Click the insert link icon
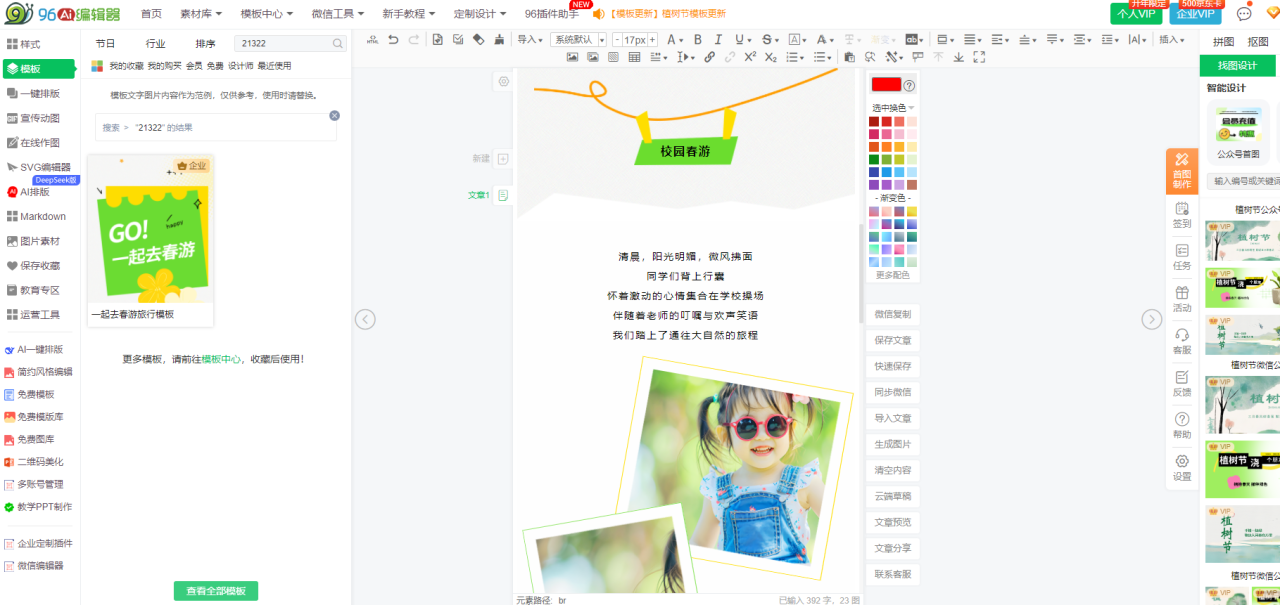The image size is (1280, 605). (709, 57)
